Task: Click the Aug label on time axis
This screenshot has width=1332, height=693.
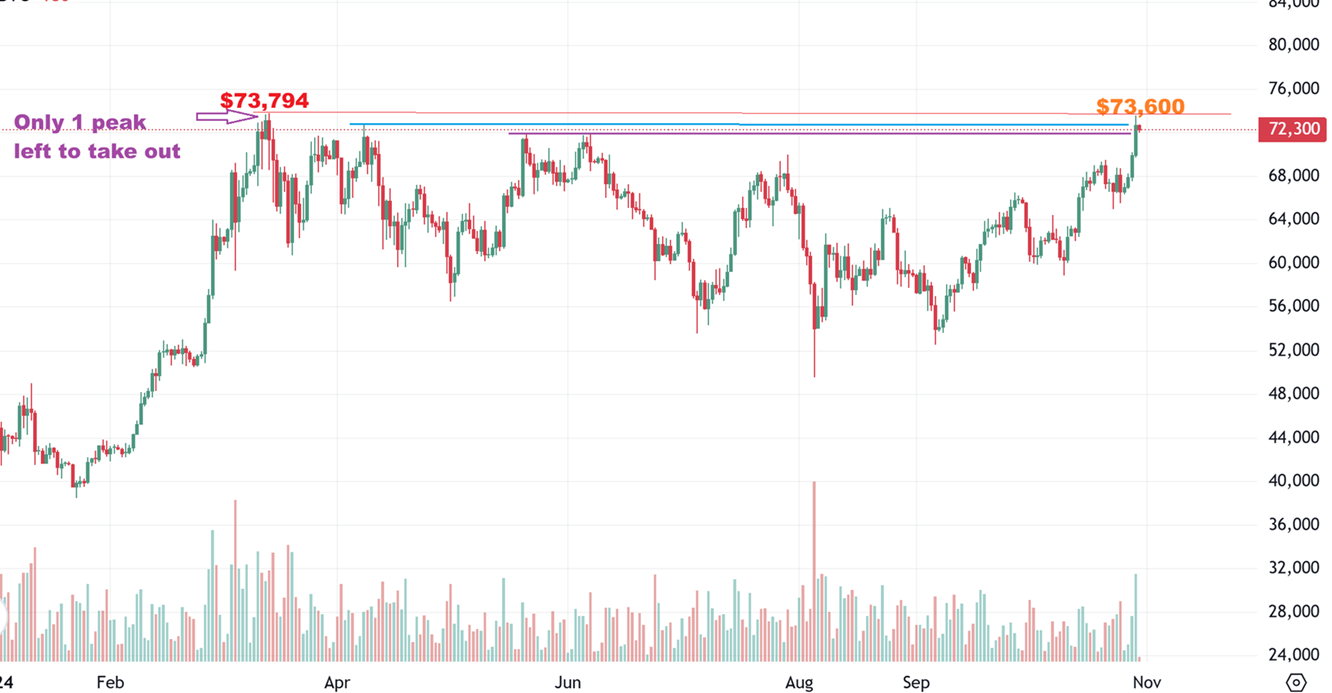Action: 799,683
